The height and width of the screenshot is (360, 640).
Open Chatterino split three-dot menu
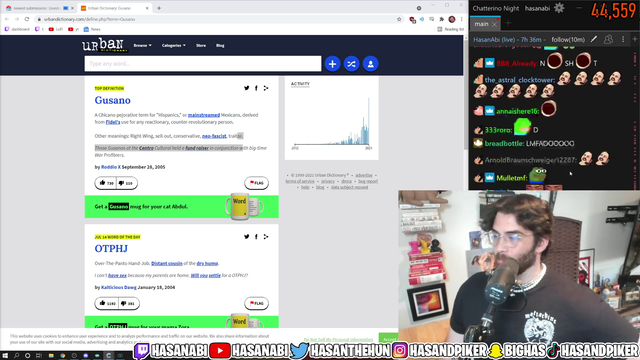[623, 39]
